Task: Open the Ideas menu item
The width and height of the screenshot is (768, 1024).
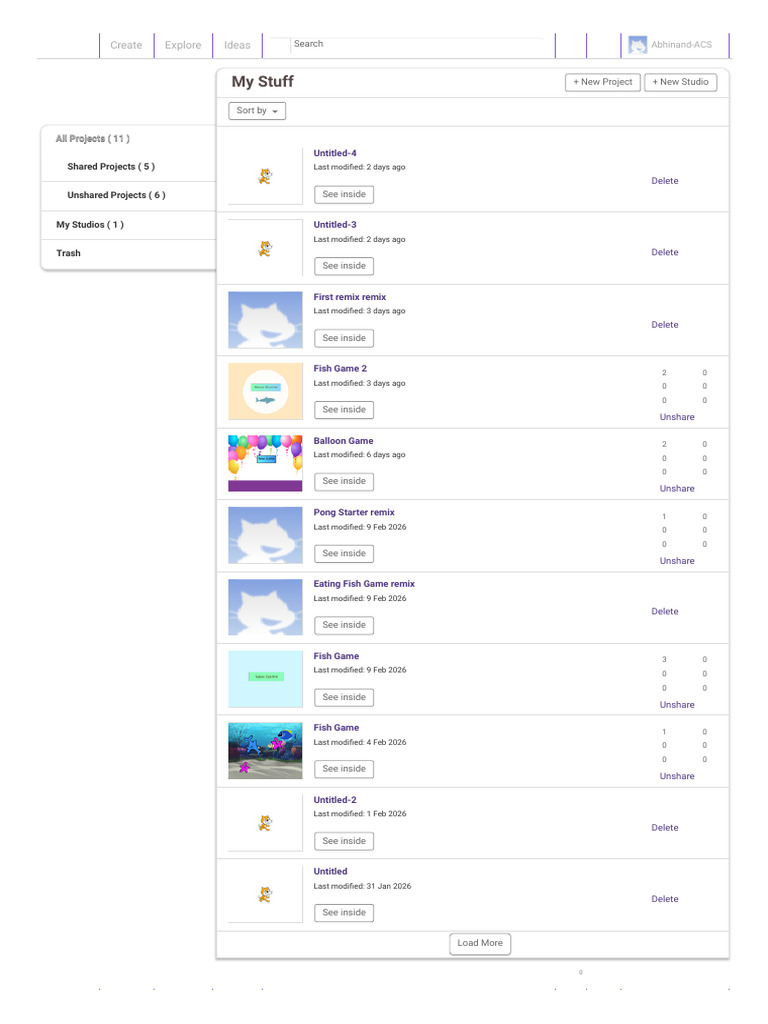Action: click(x=237, y=45)
